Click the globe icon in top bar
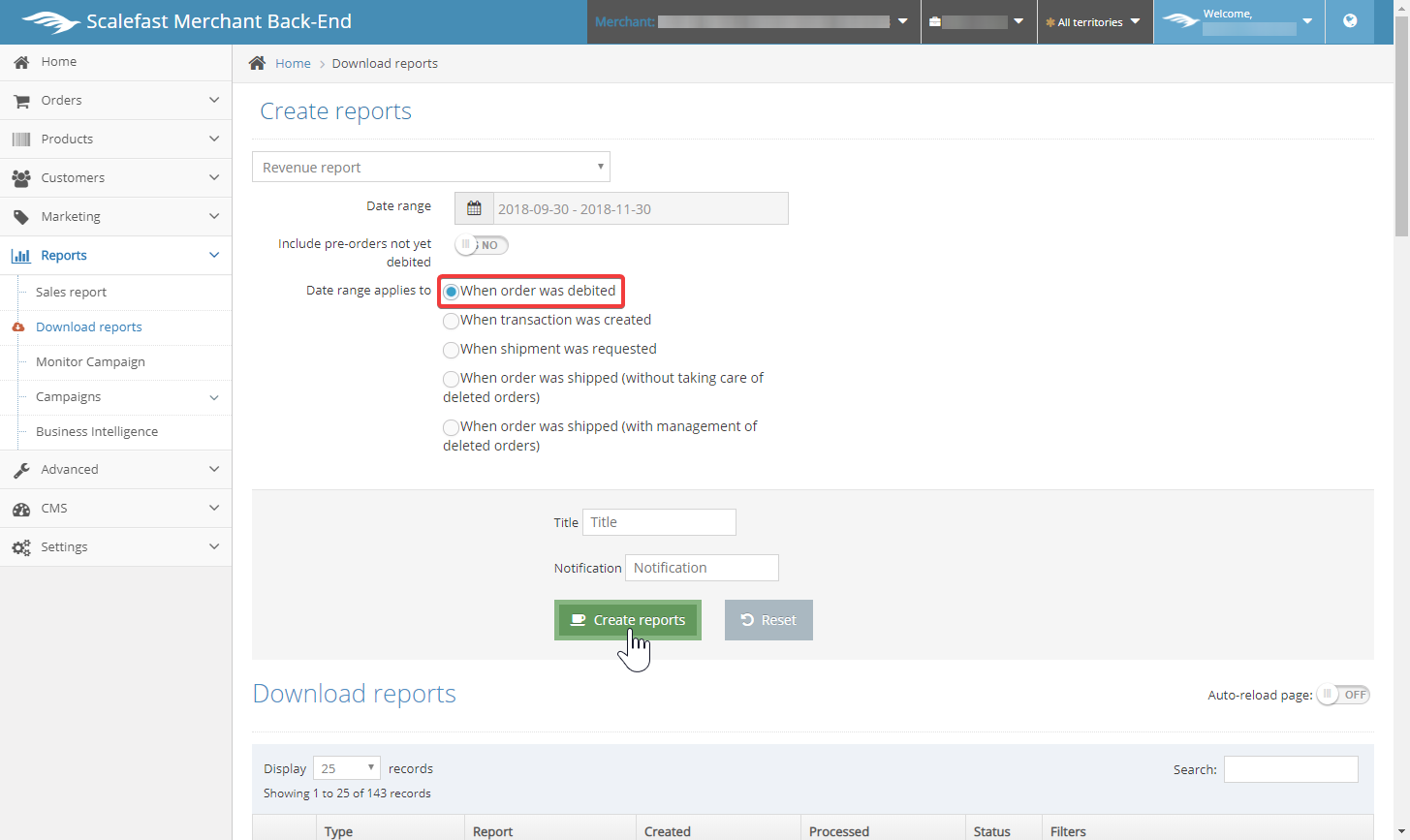Image resolution: width=1410 pixels, height=840 pixels. (x=1350, y=21)
